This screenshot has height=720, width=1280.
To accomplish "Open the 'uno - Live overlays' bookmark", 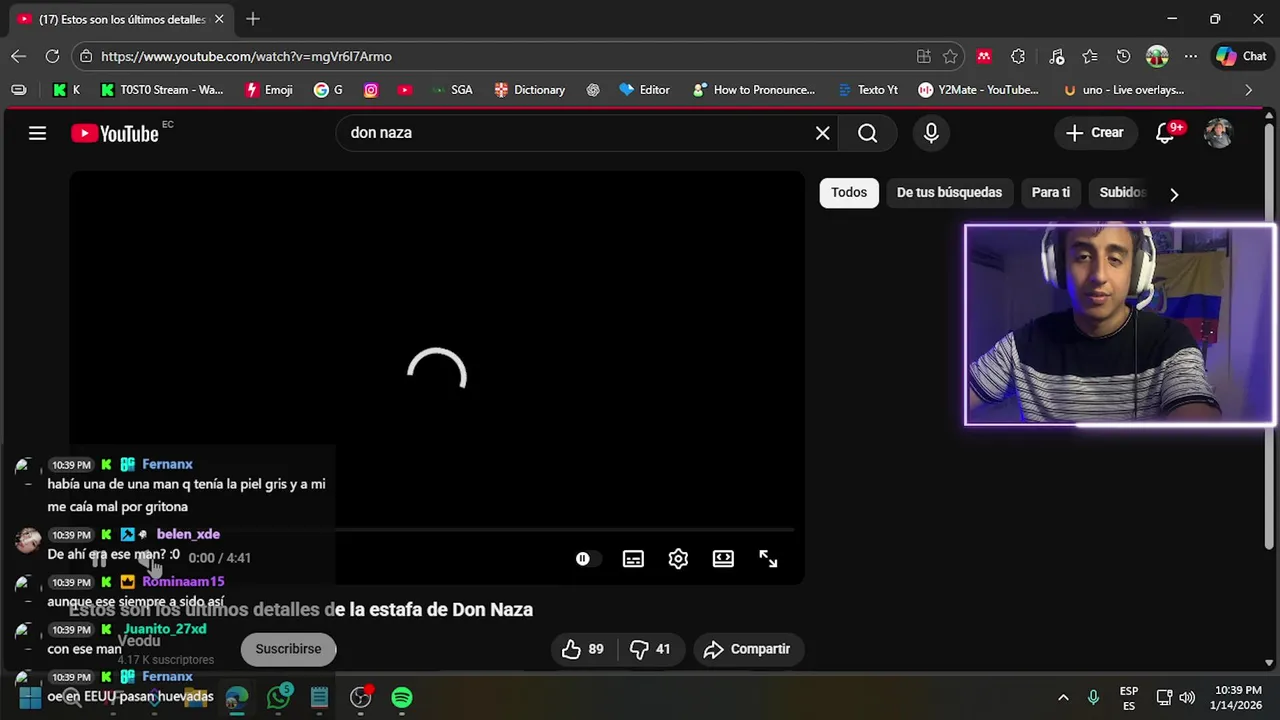I will 1124,90.
